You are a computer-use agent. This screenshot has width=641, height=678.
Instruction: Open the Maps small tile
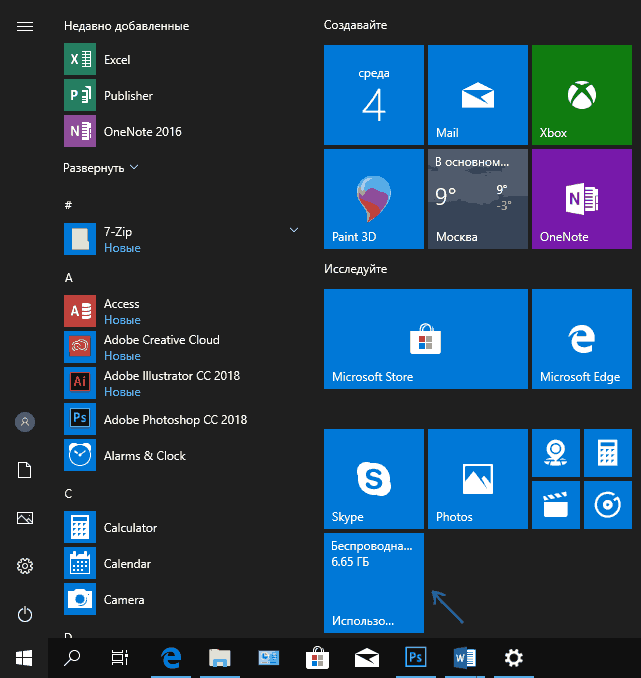[x=556, y=453]
